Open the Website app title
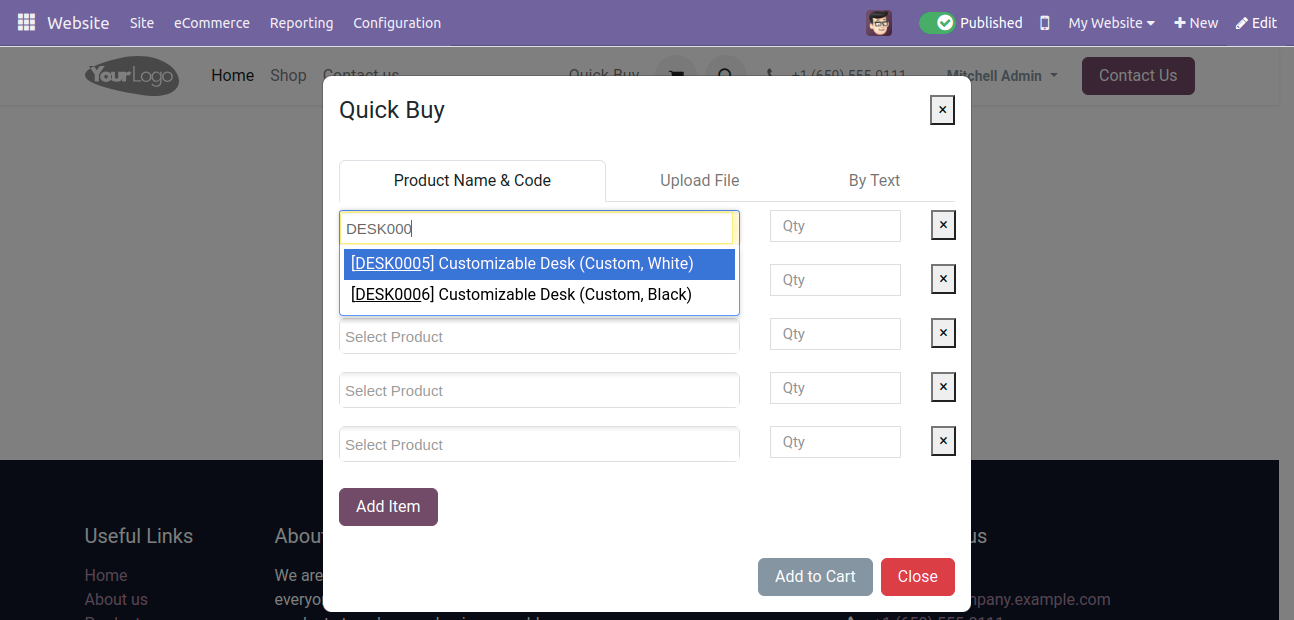This screenshot has width=1294, height=620. 78,23
